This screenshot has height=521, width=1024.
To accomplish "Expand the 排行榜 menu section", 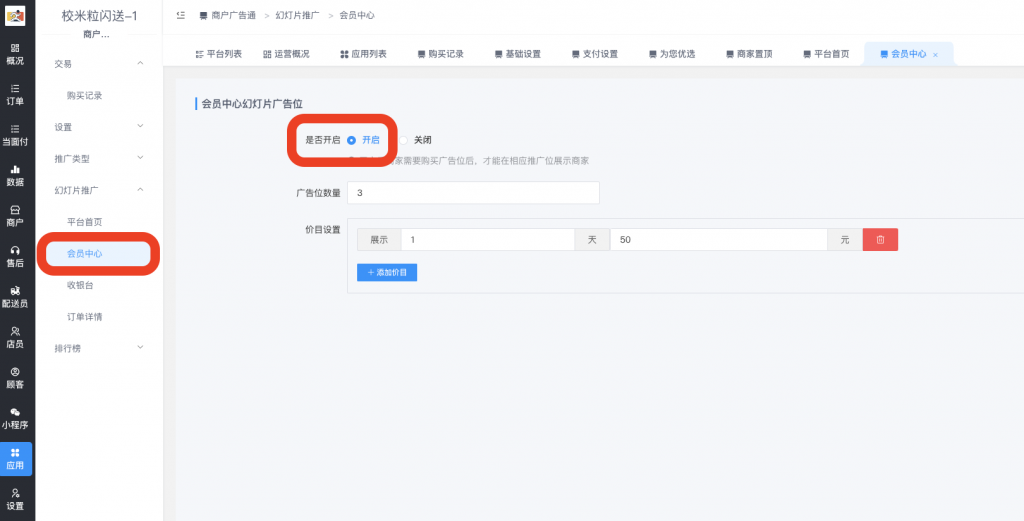I will (99, 349).
